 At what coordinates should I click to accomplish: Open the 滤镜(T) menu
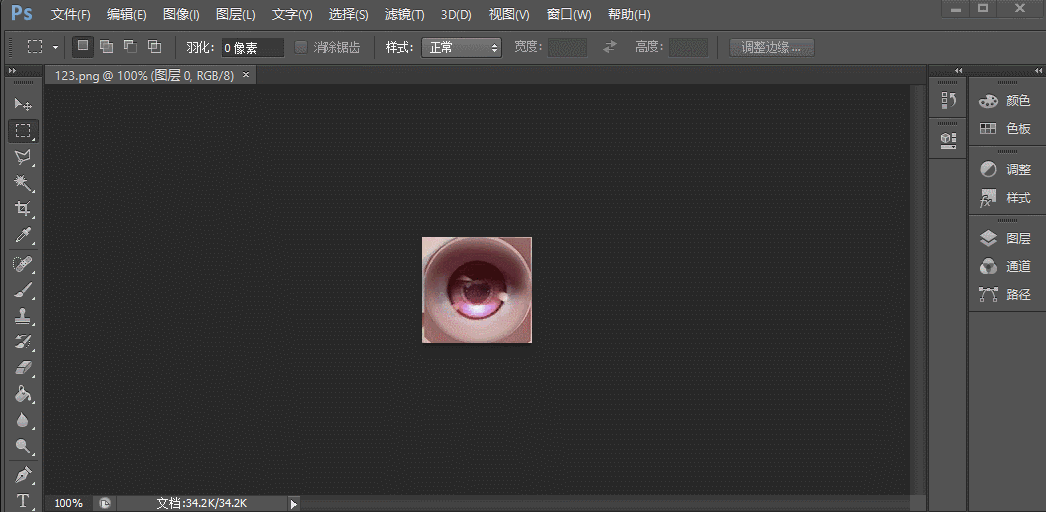[x=404, y=15]
